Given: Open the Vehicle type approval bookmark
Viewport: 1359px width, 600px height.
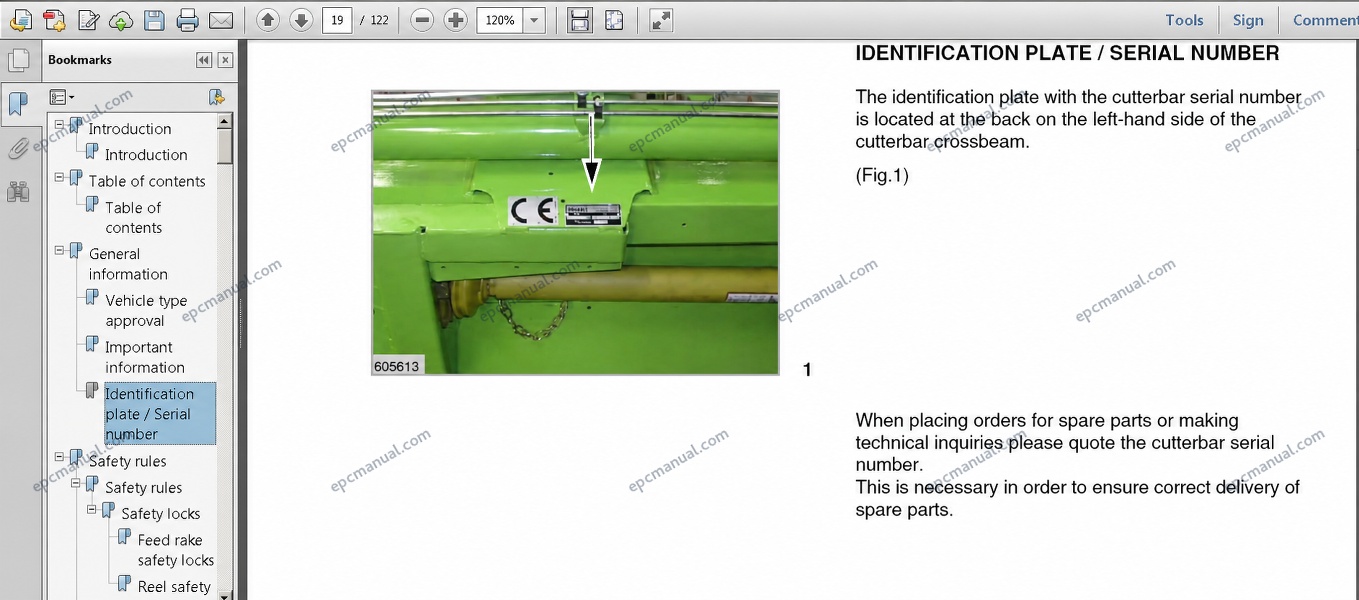Looking at the screenshot, I should coord(146,311).
